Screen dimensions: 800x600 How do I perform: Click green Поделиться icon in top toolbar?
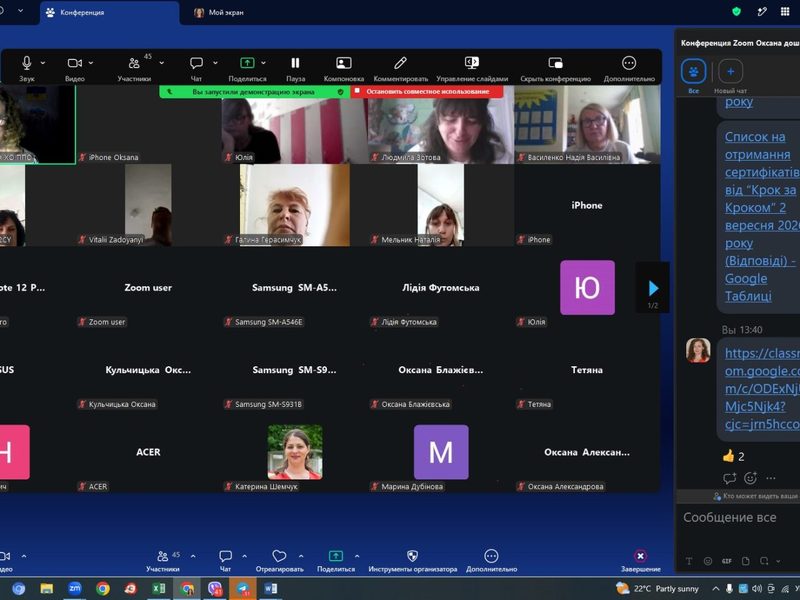247,63
